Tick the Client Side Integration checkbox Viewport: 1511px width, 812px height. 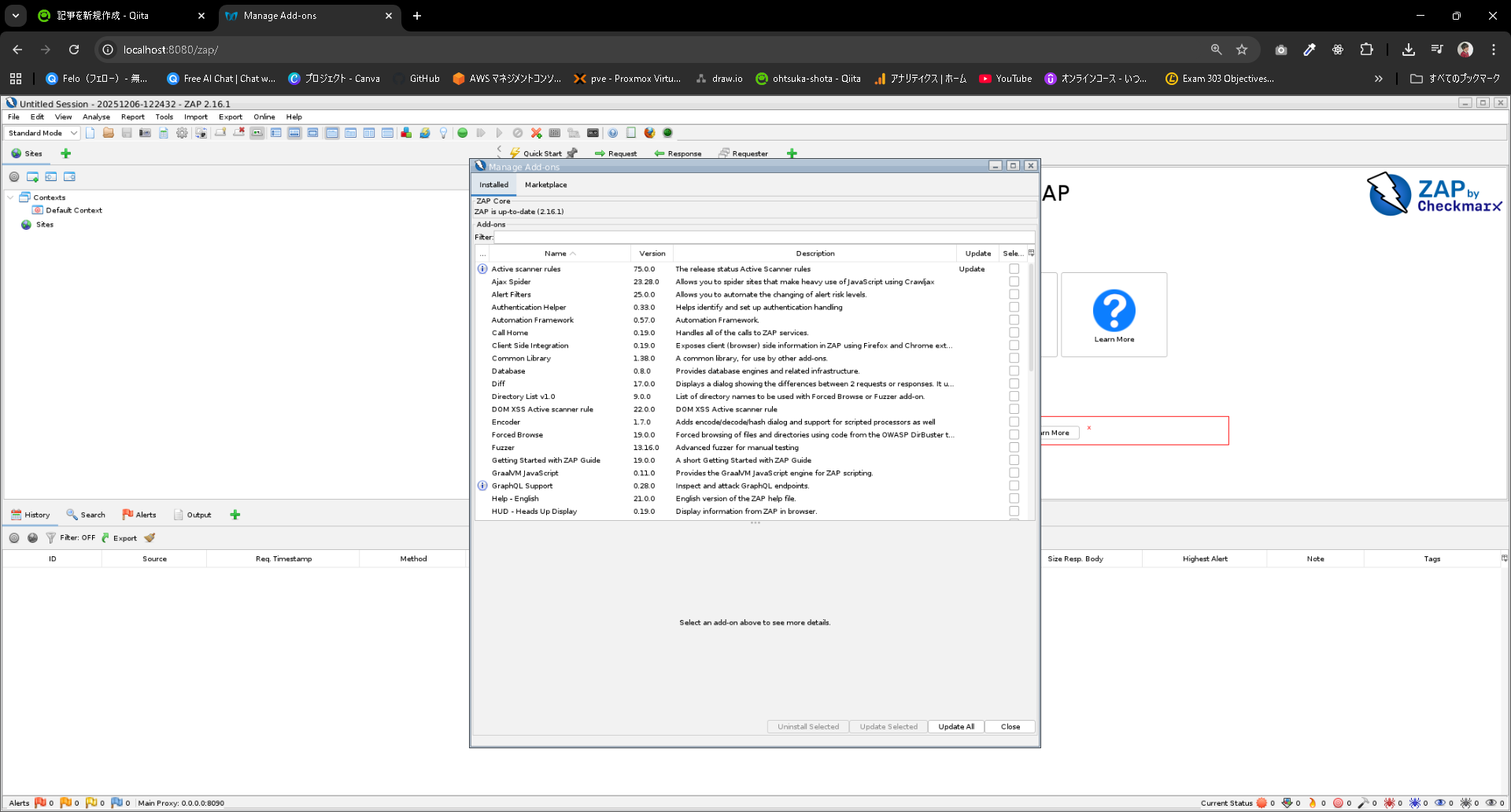pos(1014,345)
